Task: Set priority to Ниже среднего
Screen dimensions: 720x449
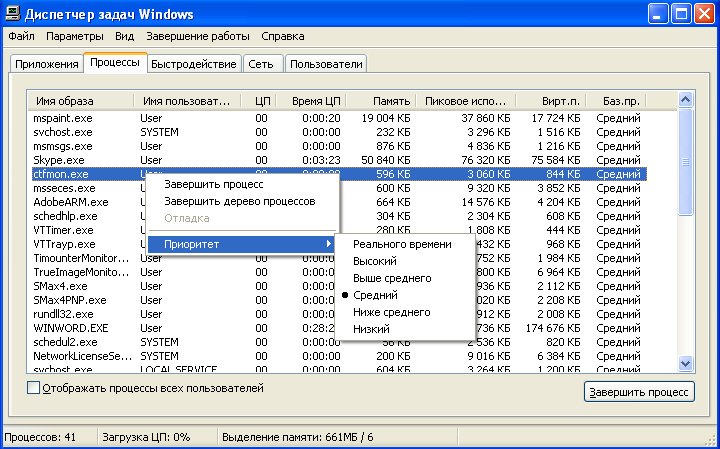Action: (405, 312)
